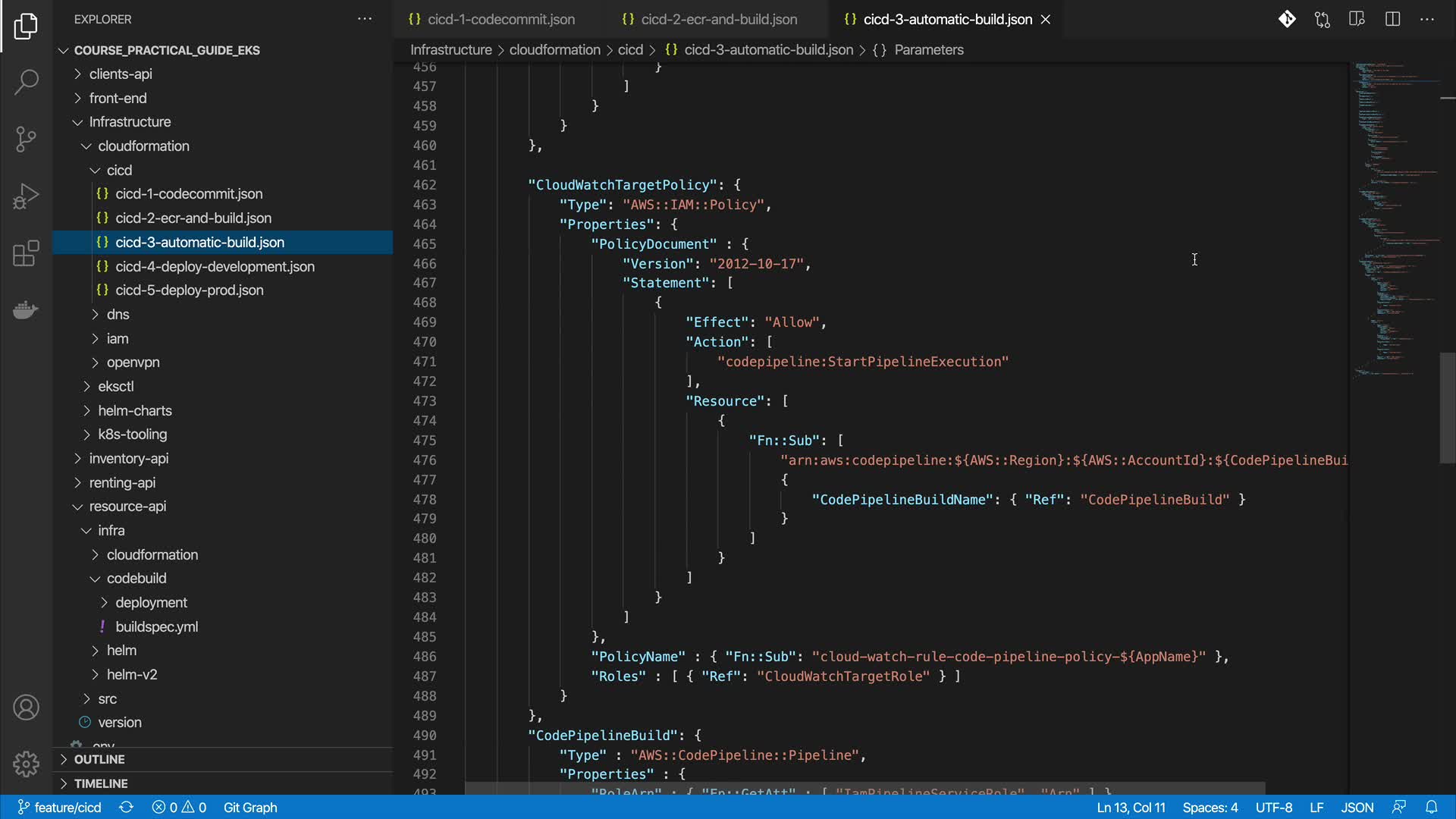Image resolution: width=1456 pixels, height=819 pixels.
Task: Click the notifications bell in status bar
Action: [1431, 808]
